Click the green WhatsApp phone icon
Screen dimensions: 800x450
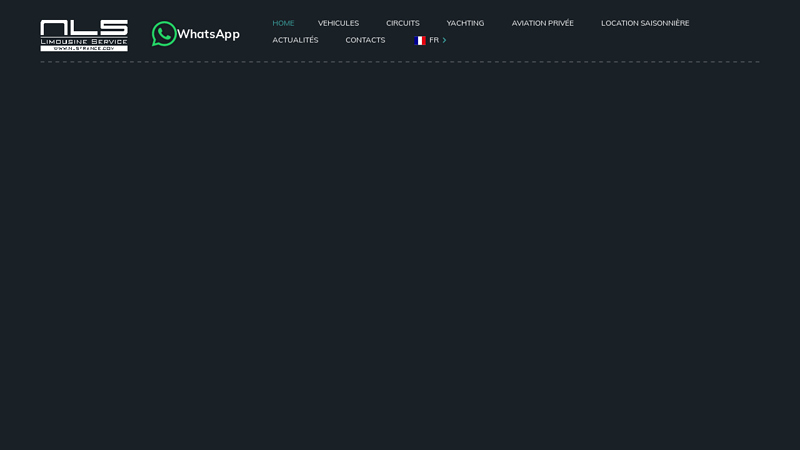(x=163, y=34)
